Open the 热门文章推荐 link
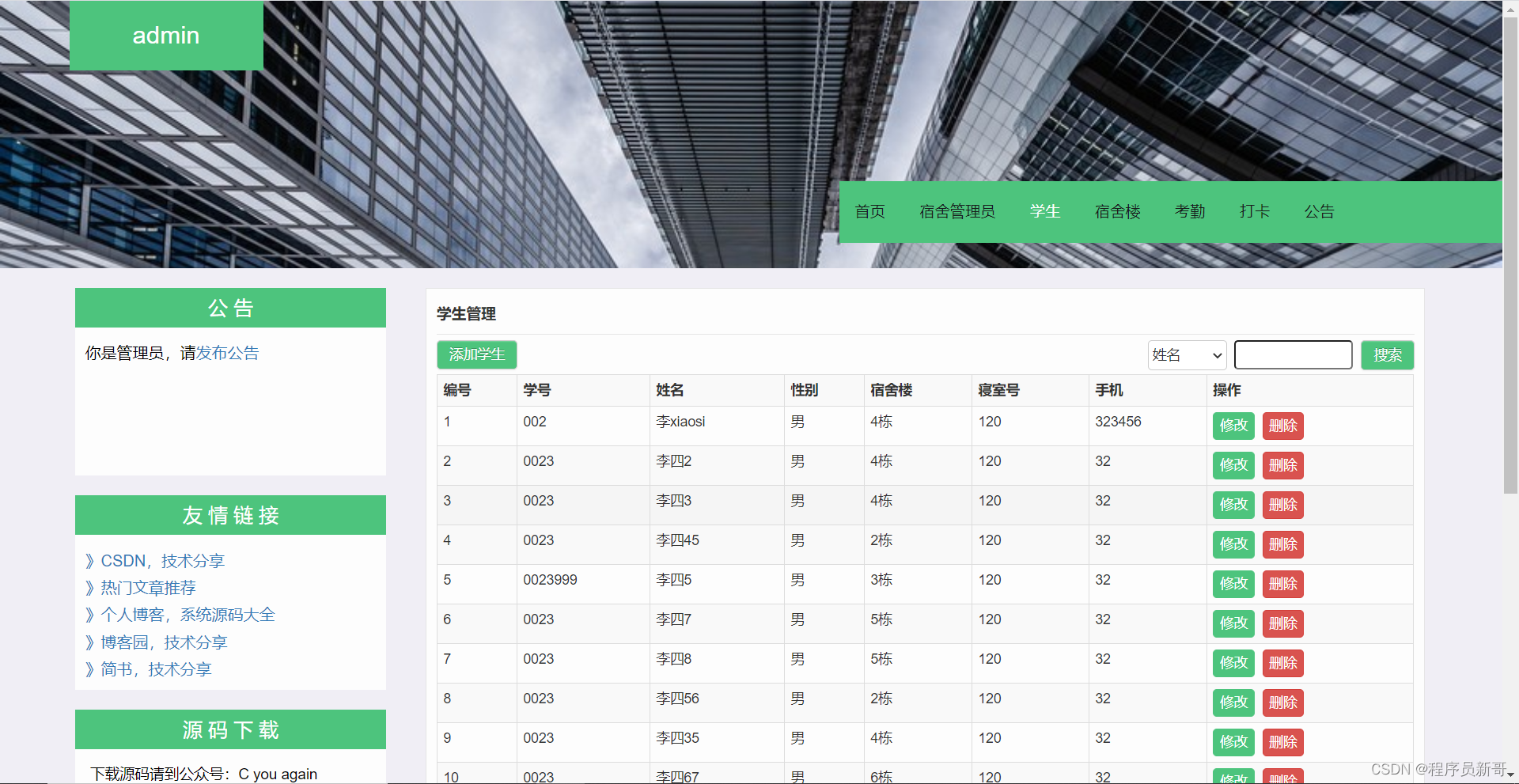Screen dimensions: 1519x784 click(148, 588)
